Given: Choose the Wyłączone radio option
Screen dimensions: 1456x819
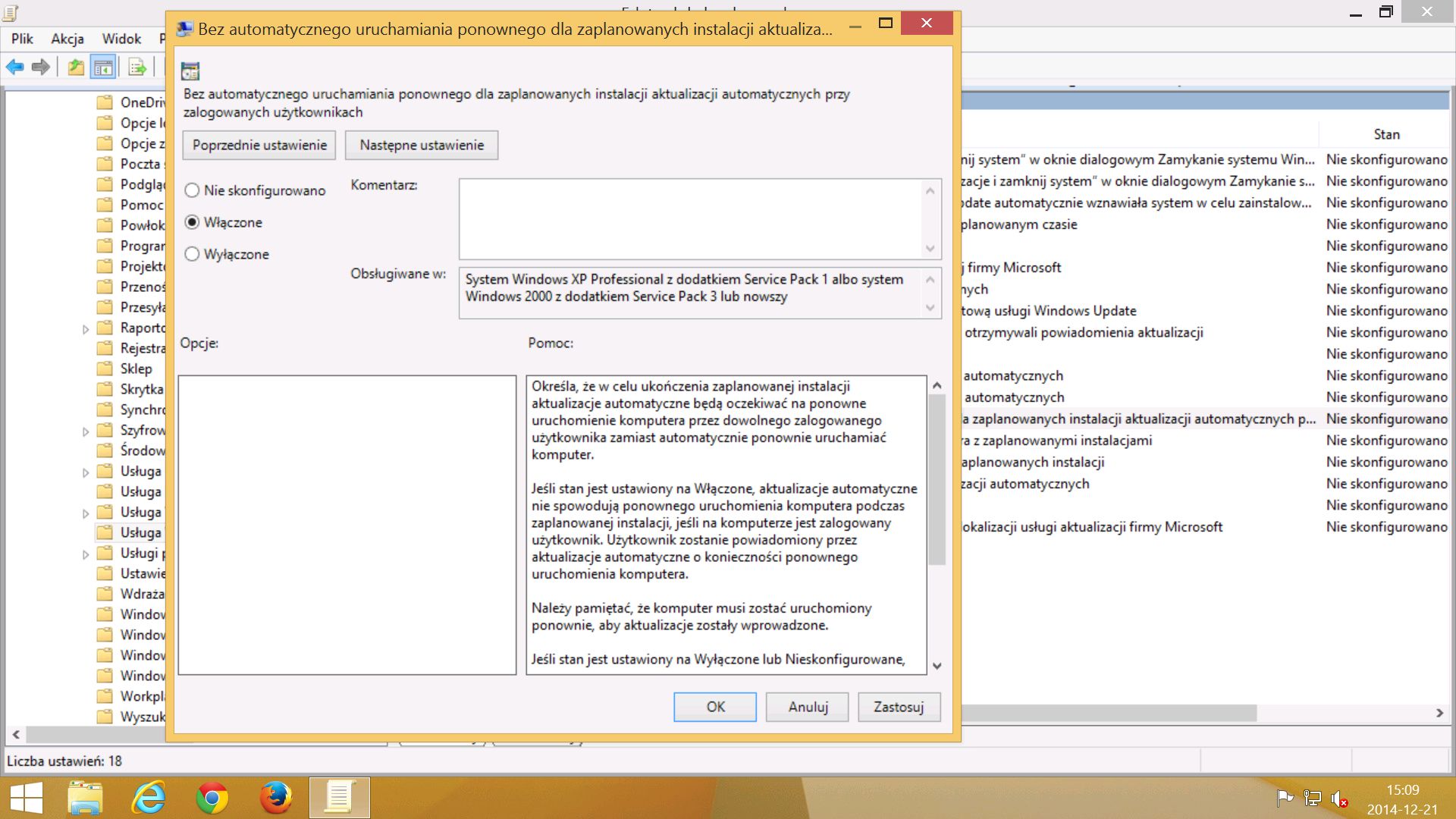Looking at the screenshot, I should [192, 254].
